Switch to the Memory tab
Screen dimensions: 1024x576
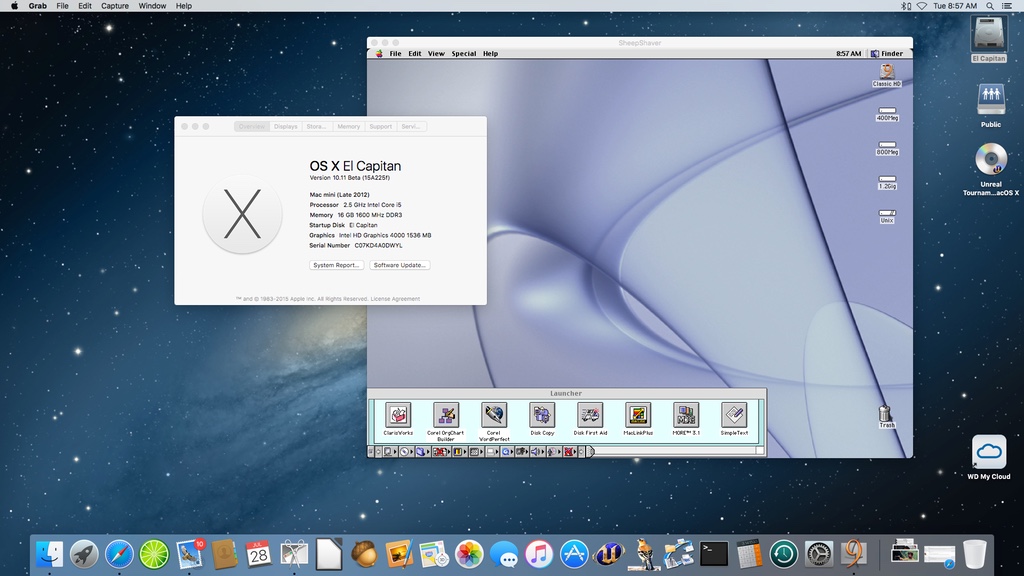click(x=349, y=127)
